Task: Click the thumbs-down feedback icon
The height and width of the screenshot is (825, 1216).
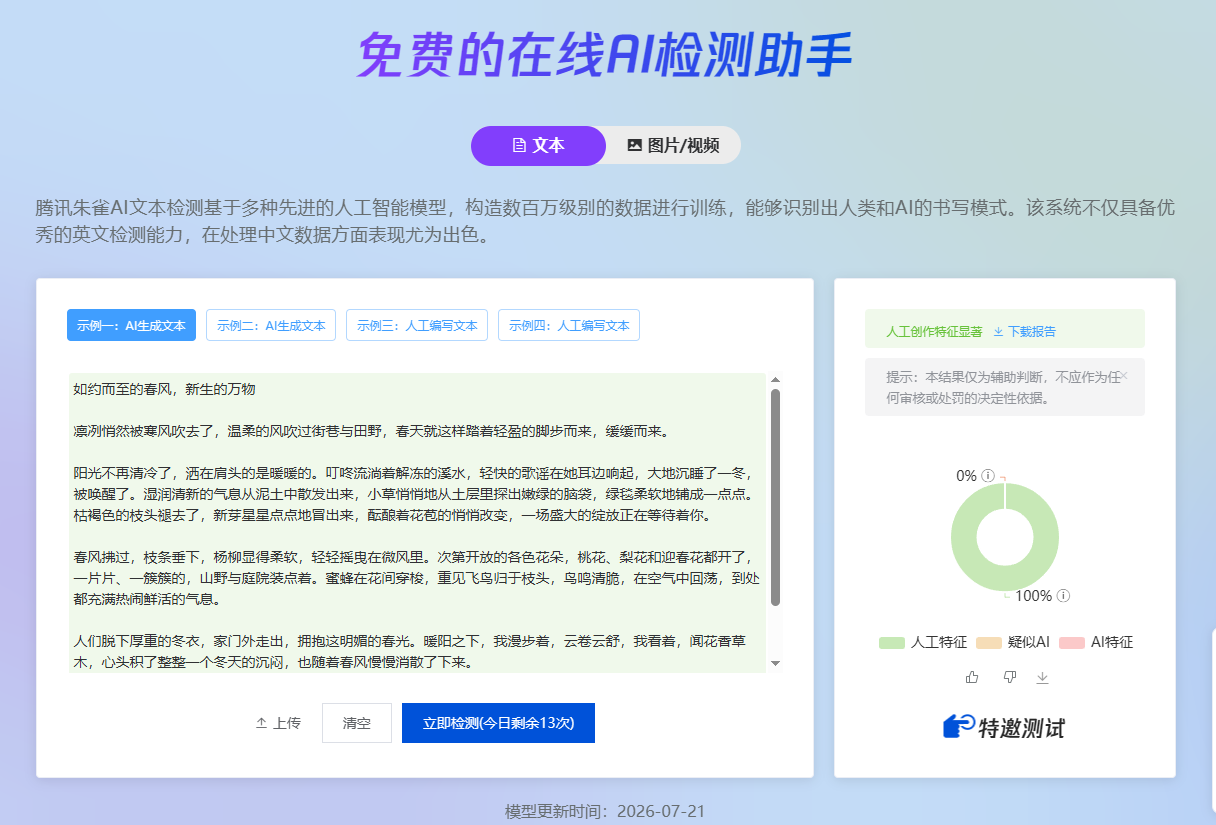Action: [x=1009, y=677]
